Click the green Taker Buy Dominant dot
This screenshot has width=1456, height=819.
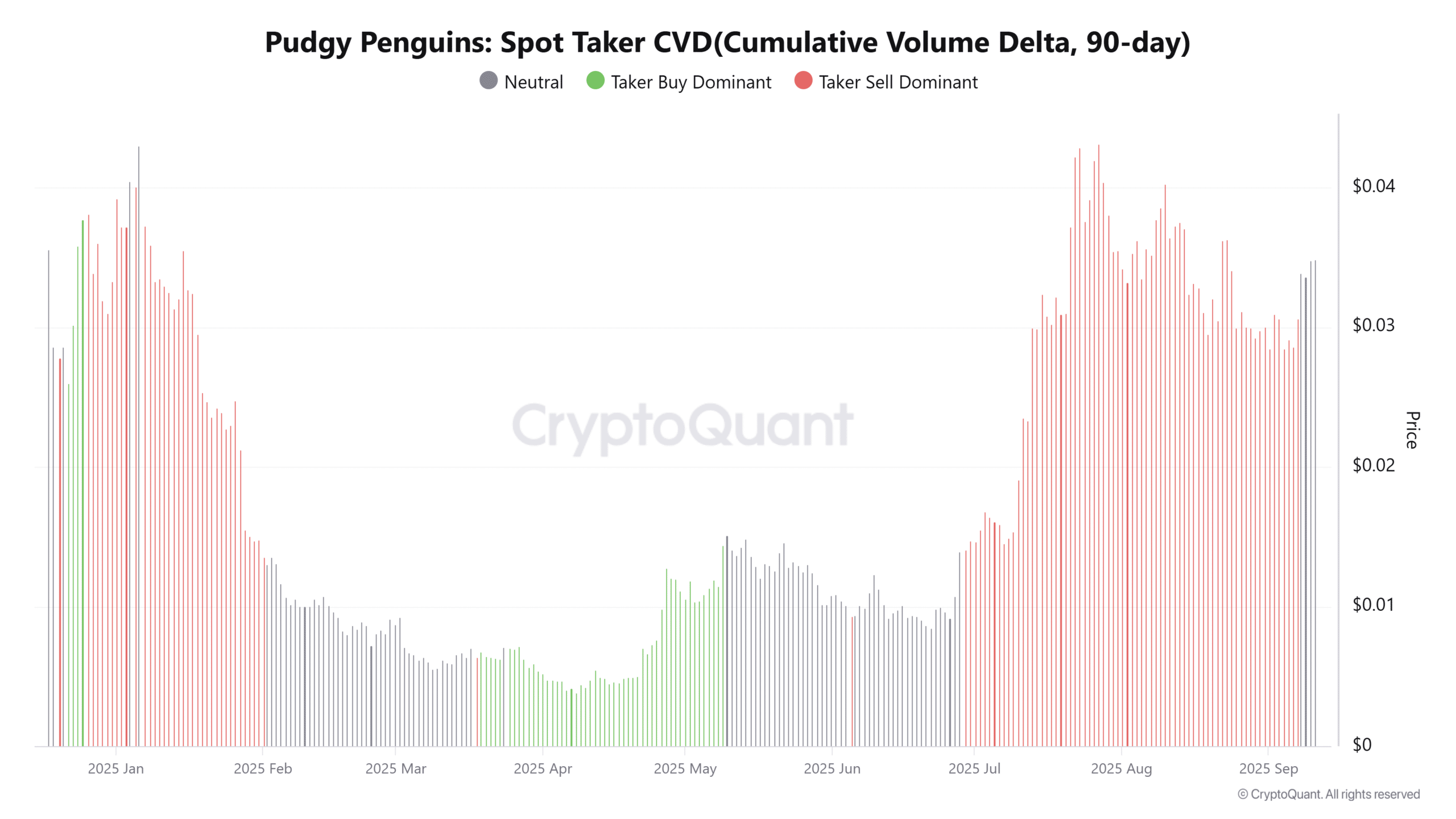(595, 81)
